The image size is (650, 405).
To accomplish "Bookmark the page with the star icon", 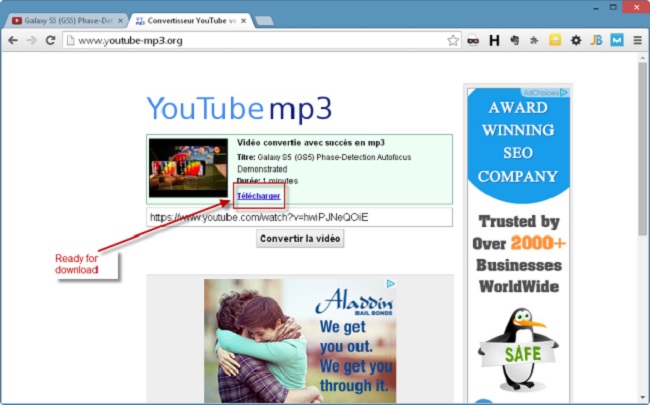I will click(453, 41).
